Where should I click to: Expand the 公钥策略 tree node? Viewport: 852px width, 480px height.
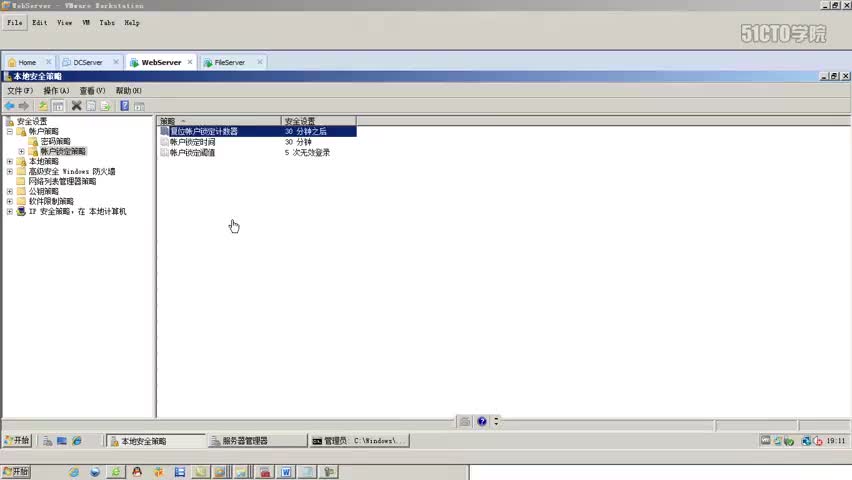pyautogui.click(x=10, y=191)
